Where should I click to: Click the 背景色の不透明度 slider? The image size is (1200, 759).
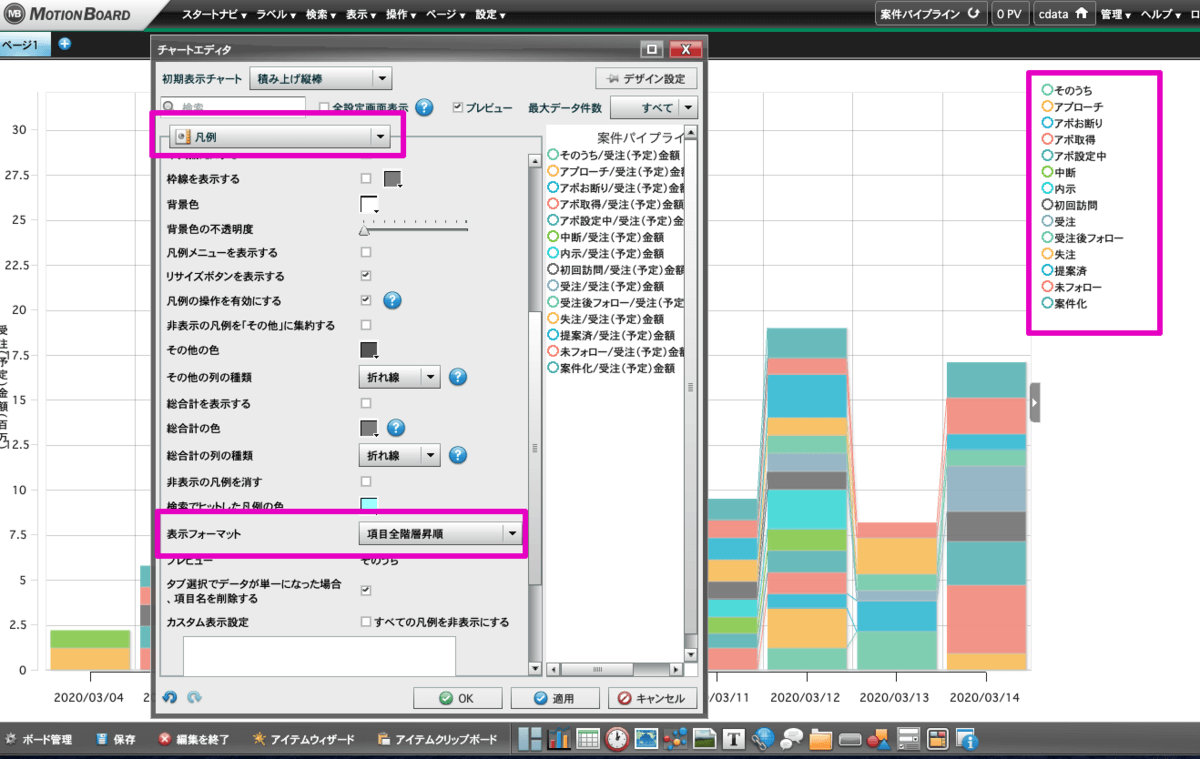tap(413, 228)
